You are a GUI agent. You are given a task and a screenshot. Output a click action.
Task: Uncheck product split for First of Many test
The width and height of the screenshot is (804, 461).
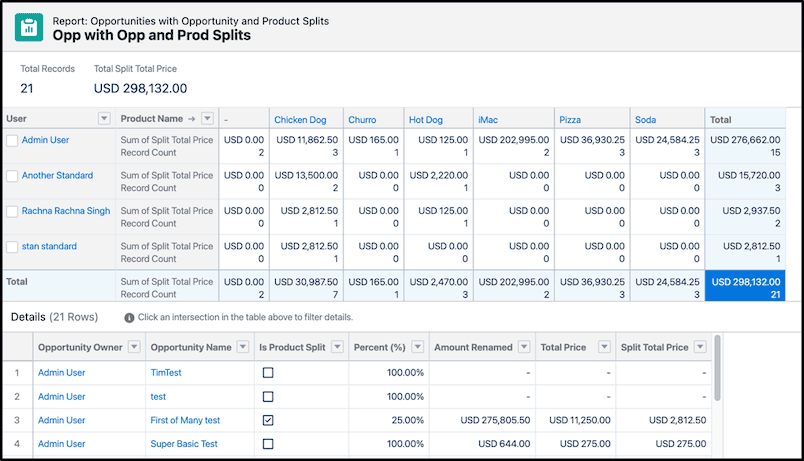pos(268,420)
